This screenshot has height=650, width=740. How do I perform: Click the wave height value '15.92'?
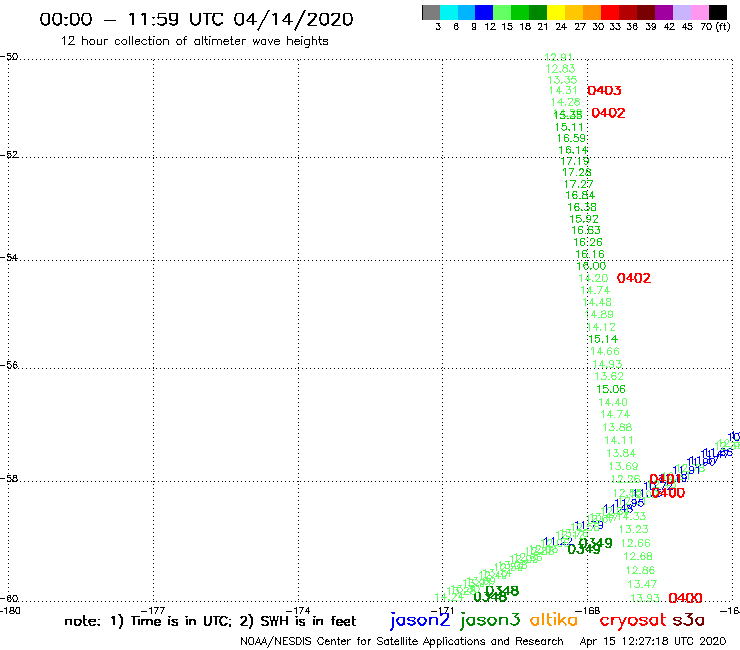[584, 219]
